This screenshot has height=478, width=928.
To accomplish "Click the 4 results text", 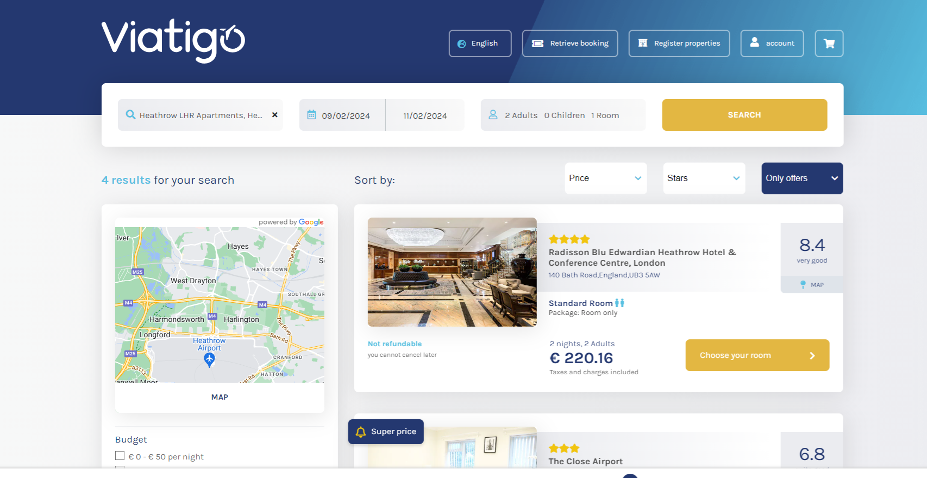I will [x=126, y=180].
